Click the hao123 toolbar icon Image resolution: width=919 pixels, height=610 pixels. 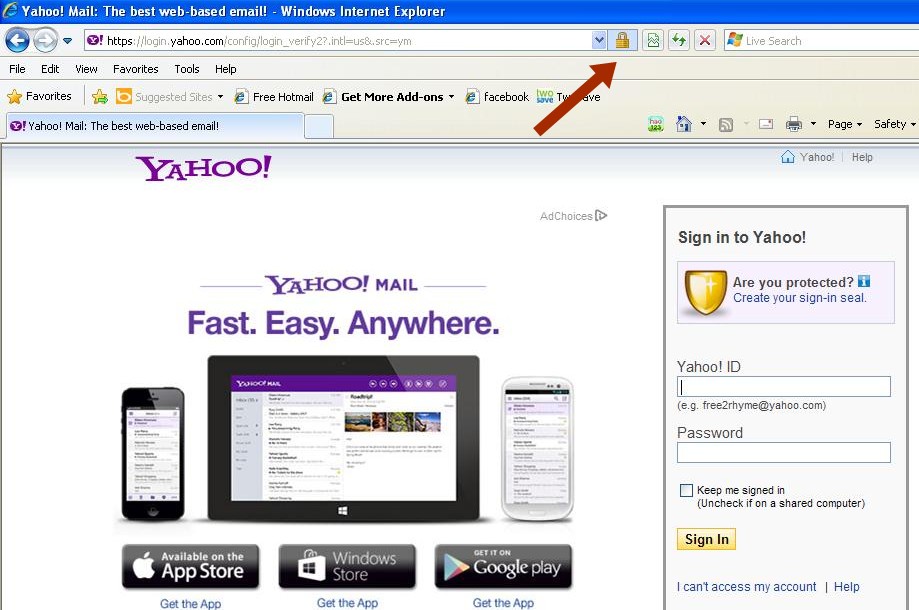click(655, 124)
